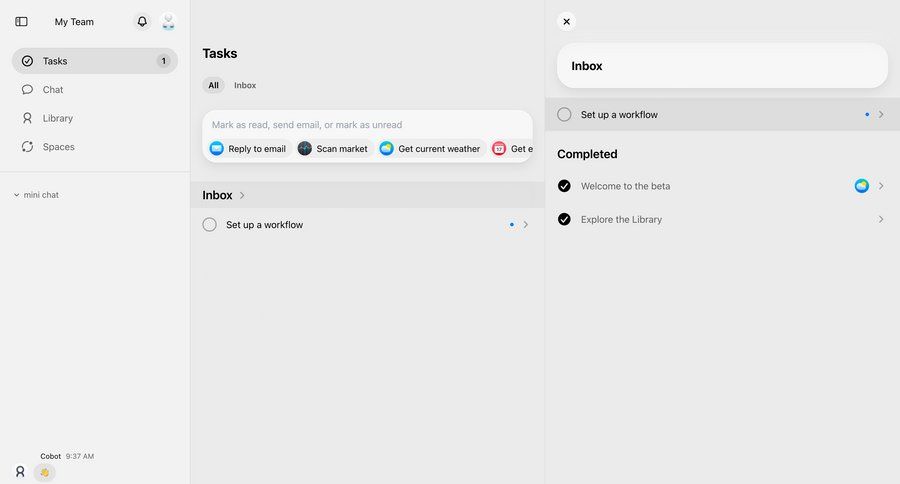Uncheck the 'Welcome to the beta' task
Screen dimensions: 900x484
click(x=564, y=186)
